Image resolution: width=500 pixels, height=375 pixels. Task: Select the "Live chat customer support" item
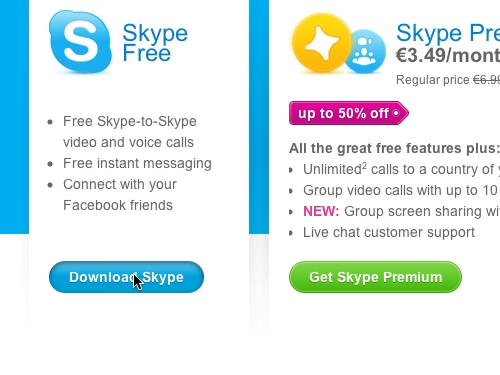pos(389,232)
